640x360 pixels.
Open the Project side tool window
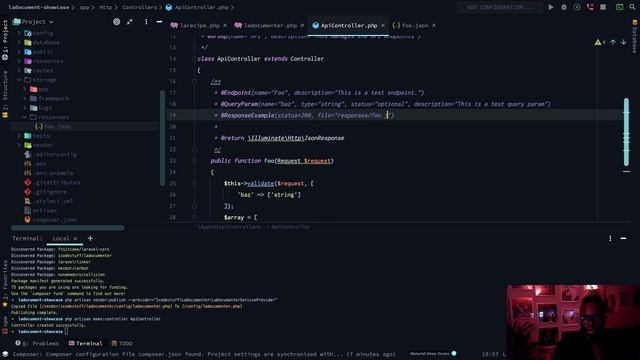[x=5, y=40]
